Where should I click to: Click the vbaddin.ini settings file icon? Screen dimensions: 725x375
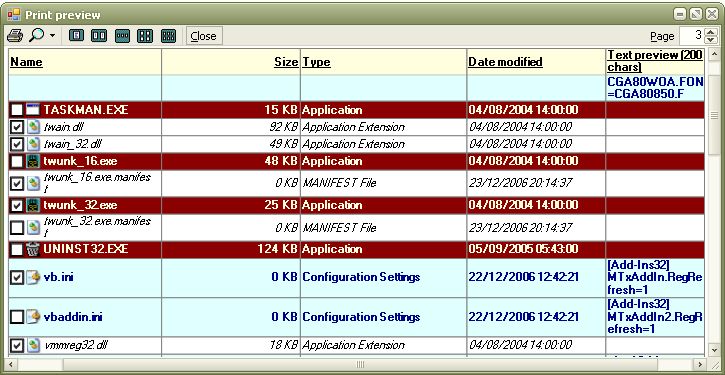tap(33, 317)
